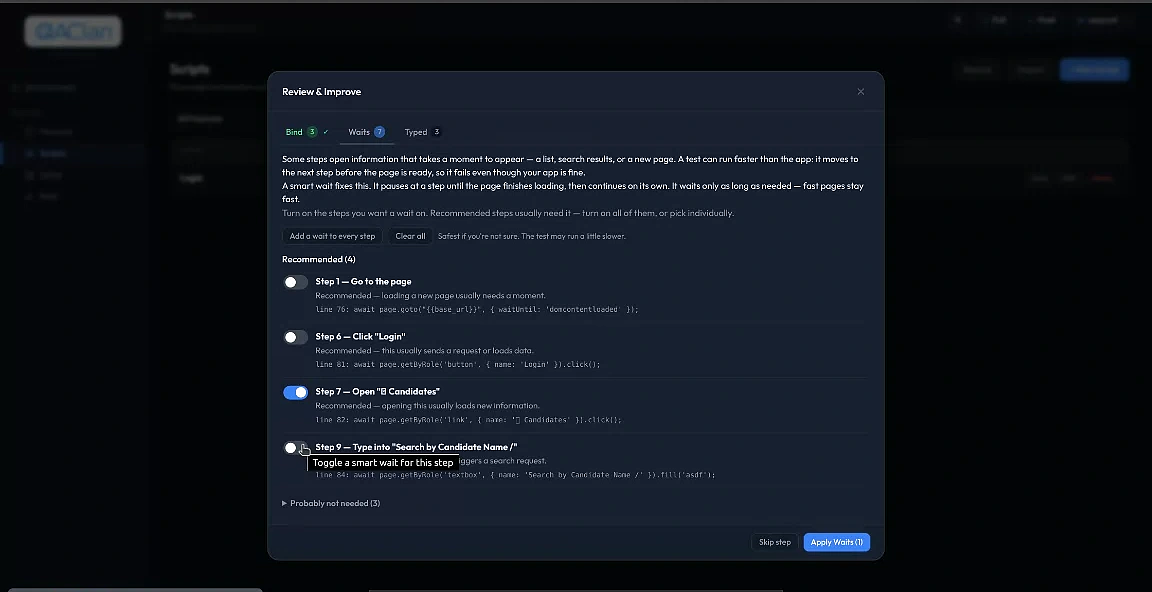Click the Step 7 — Open Candidates title

[377, 391]
